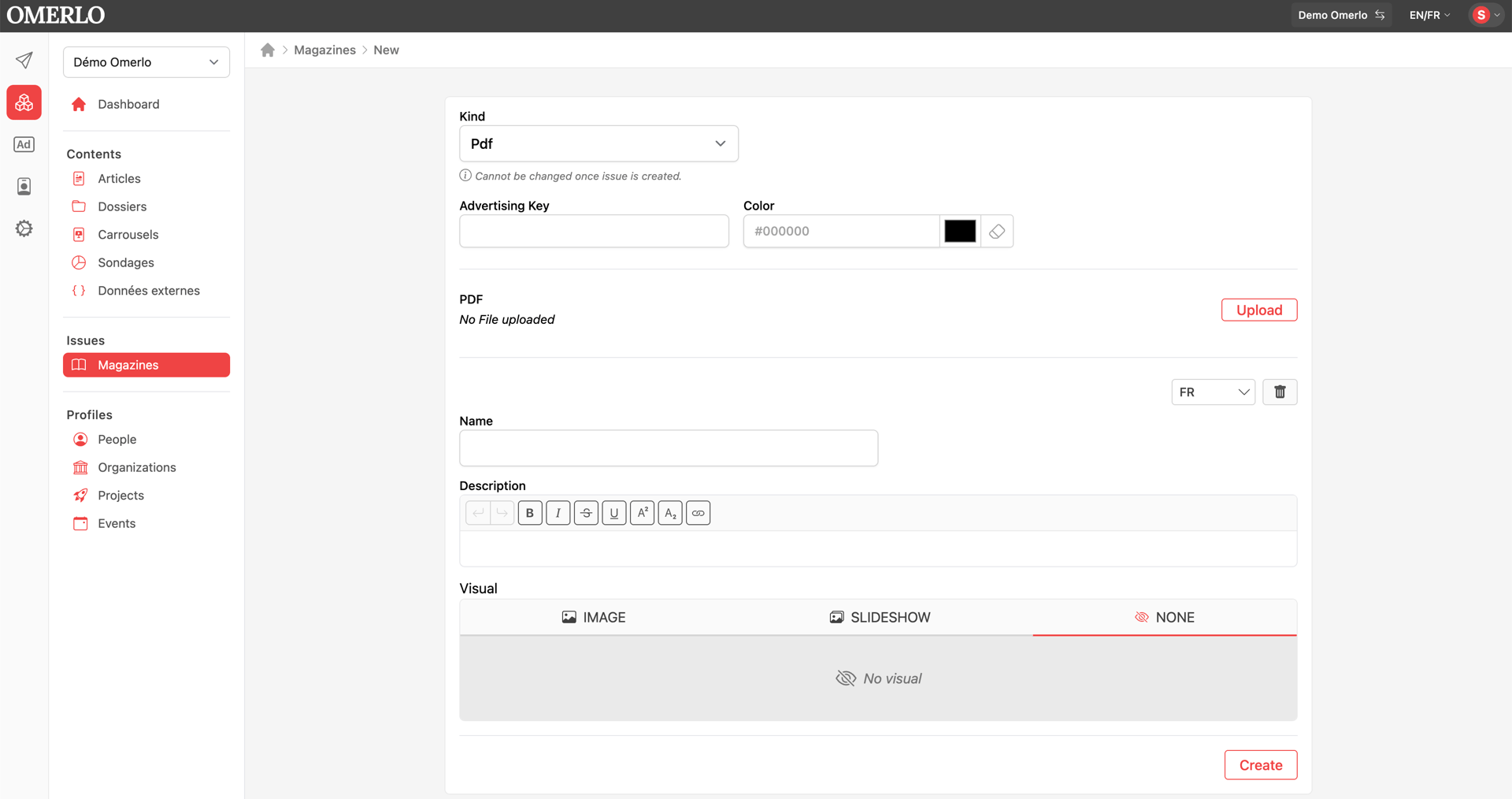The image size is (1512, 799).
Task: Open the FR language dropdown
Action: [1214, 392]
